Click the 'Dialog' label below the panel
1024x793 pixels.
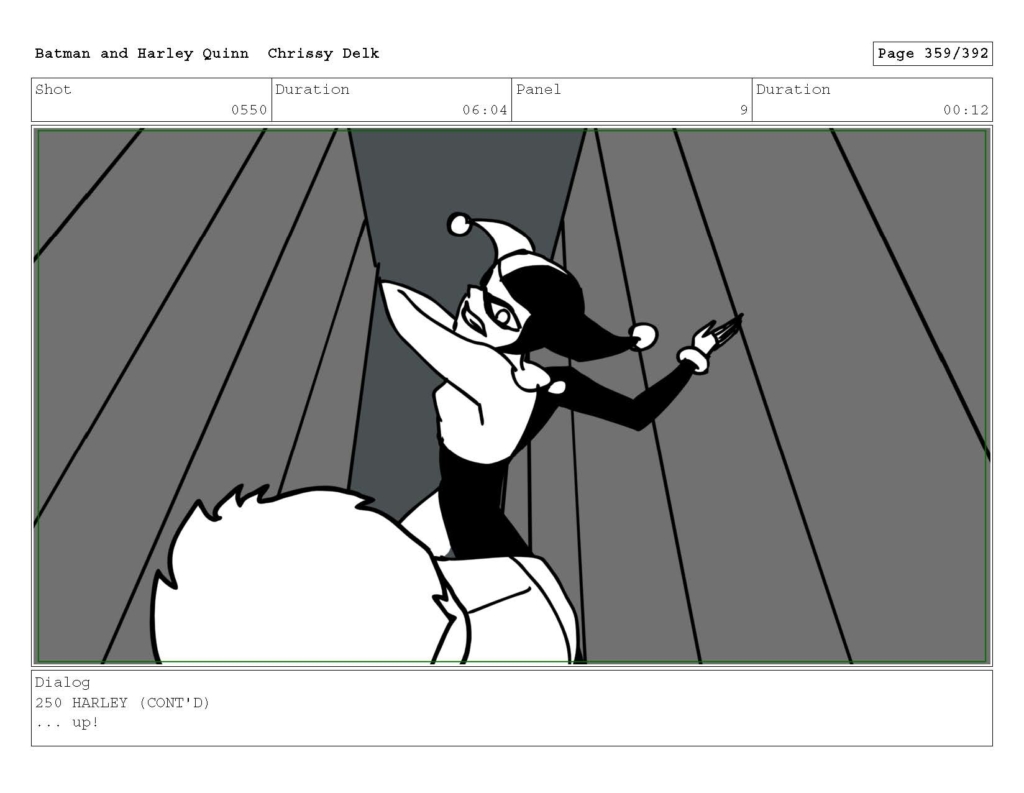tap(62, 683)
